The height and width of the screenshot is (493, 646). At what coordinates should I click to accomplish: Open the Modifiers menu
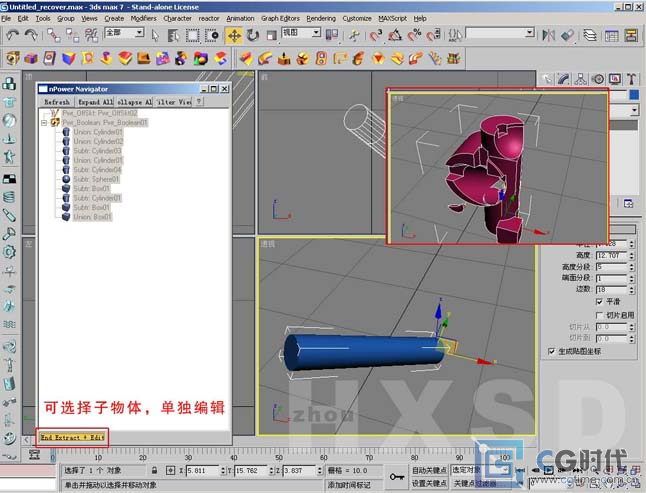tap(143, 19)
